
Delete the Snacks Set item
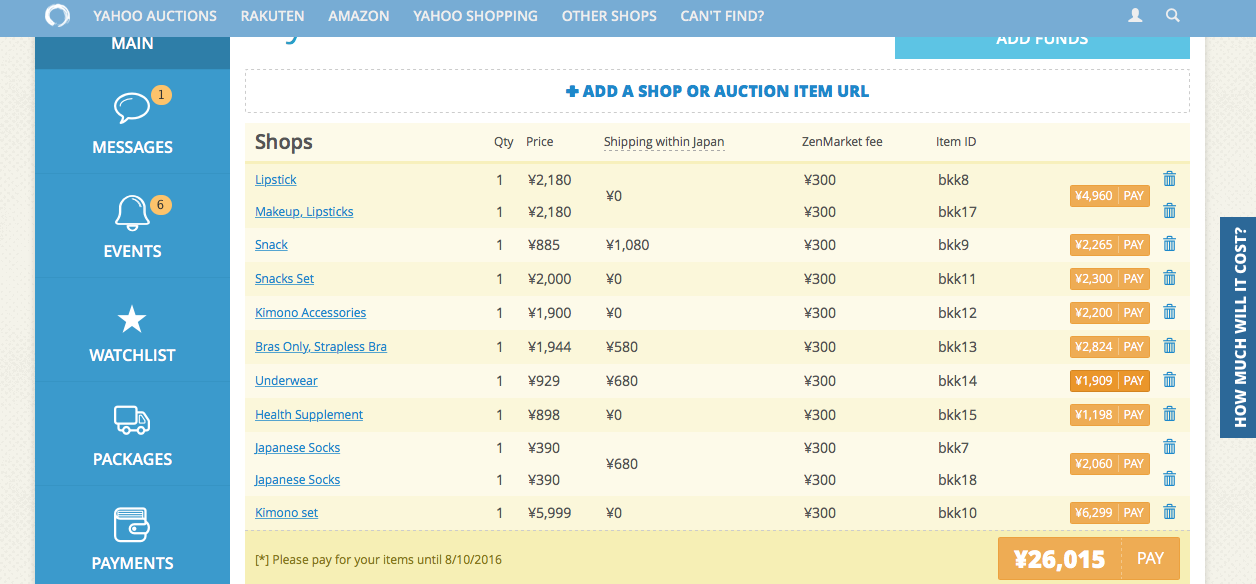(1169, 278)
